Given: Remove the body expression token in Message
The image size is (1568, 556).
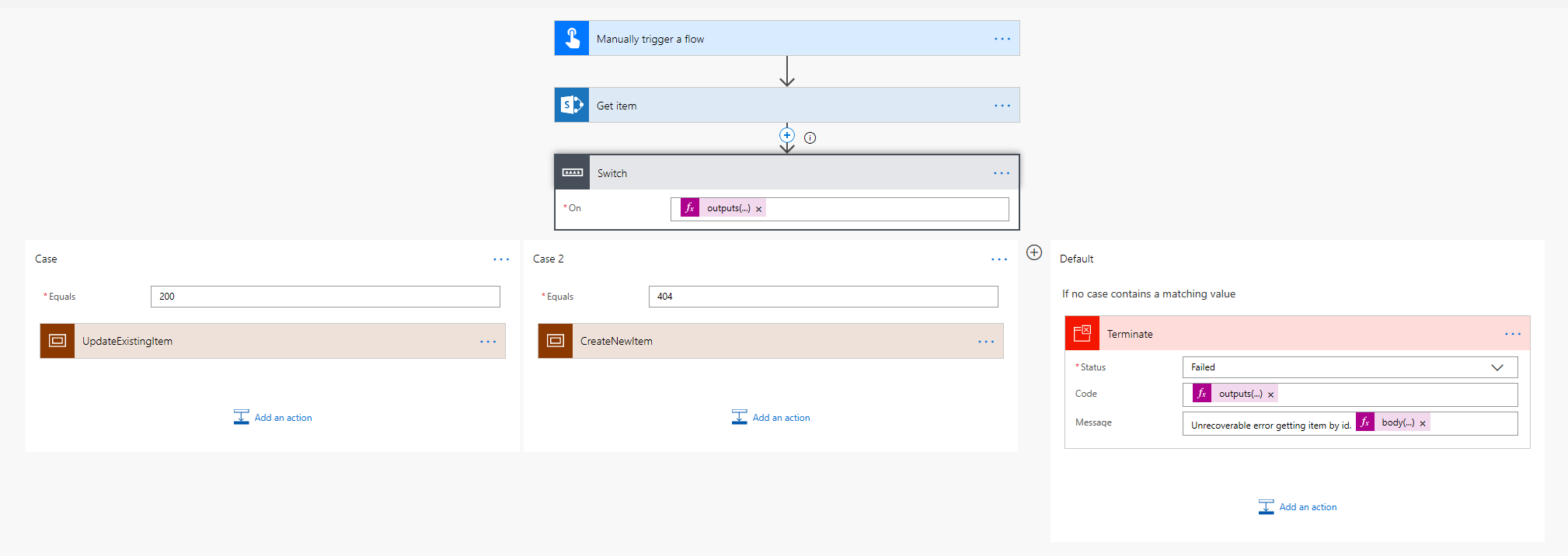Looking at the screenshot, I should 1423,423.
